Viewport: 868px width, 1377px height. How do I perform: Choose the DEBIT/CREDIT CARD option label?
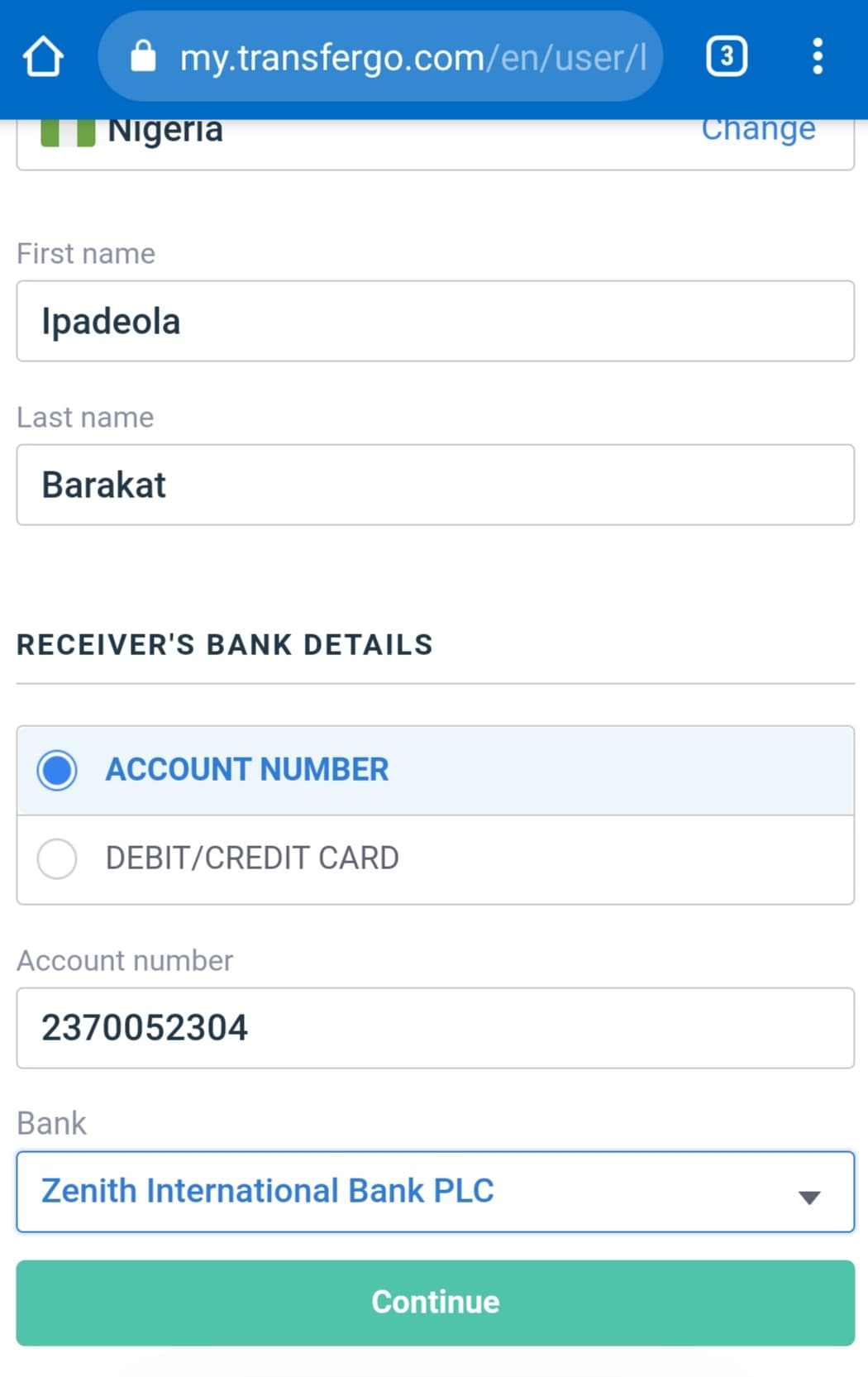pyautogui.click(x=252, y=858)
